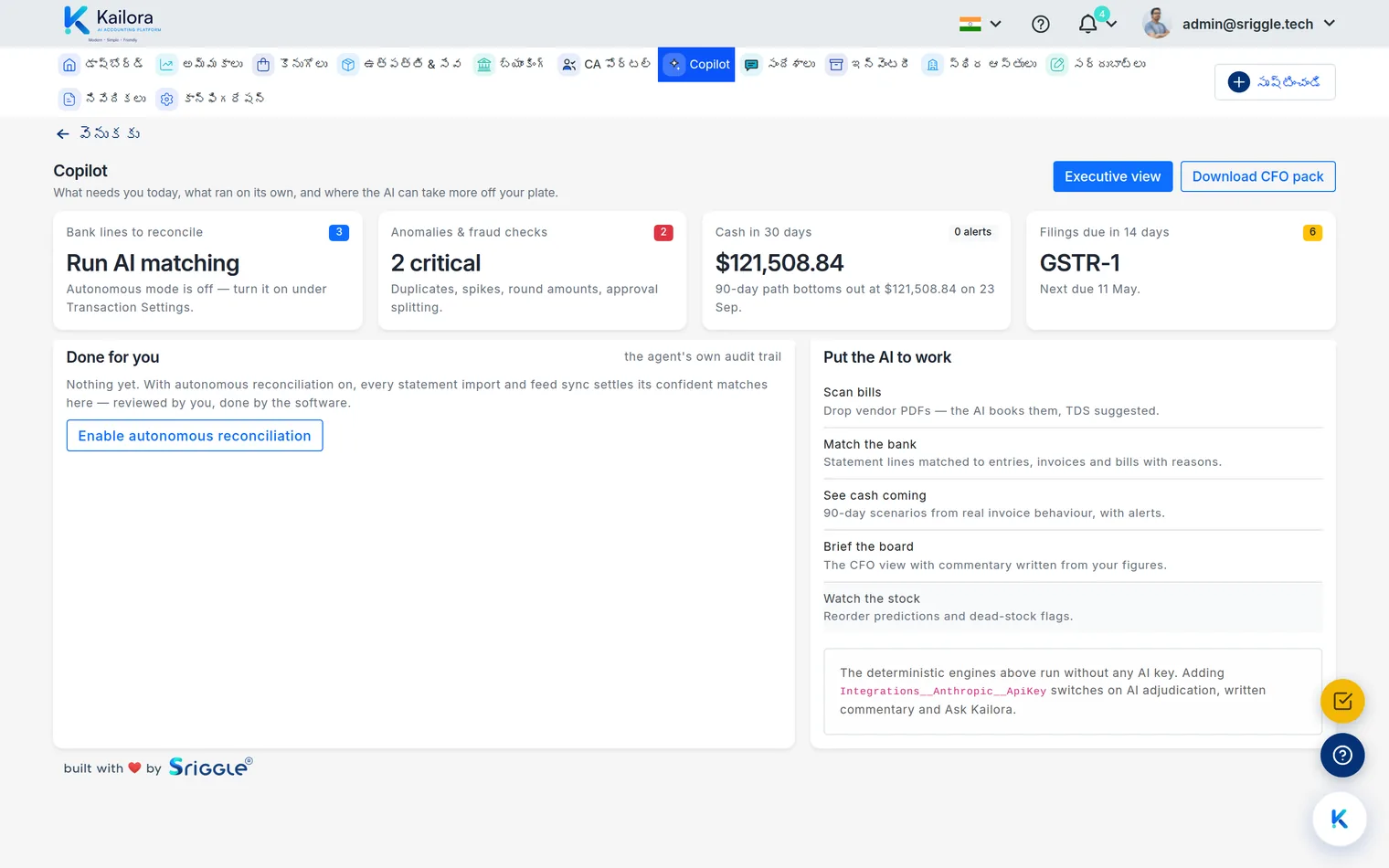Select the Copilot tab in navigation
Screen dimensions: 1389x868
tap(696, 65)
